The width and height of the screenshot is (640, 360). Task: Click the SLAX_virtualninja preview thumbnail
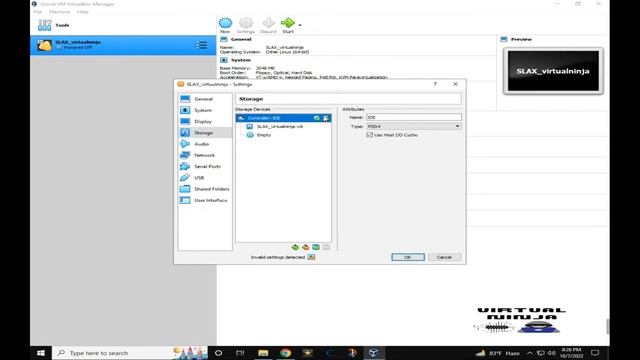point(553,71)
